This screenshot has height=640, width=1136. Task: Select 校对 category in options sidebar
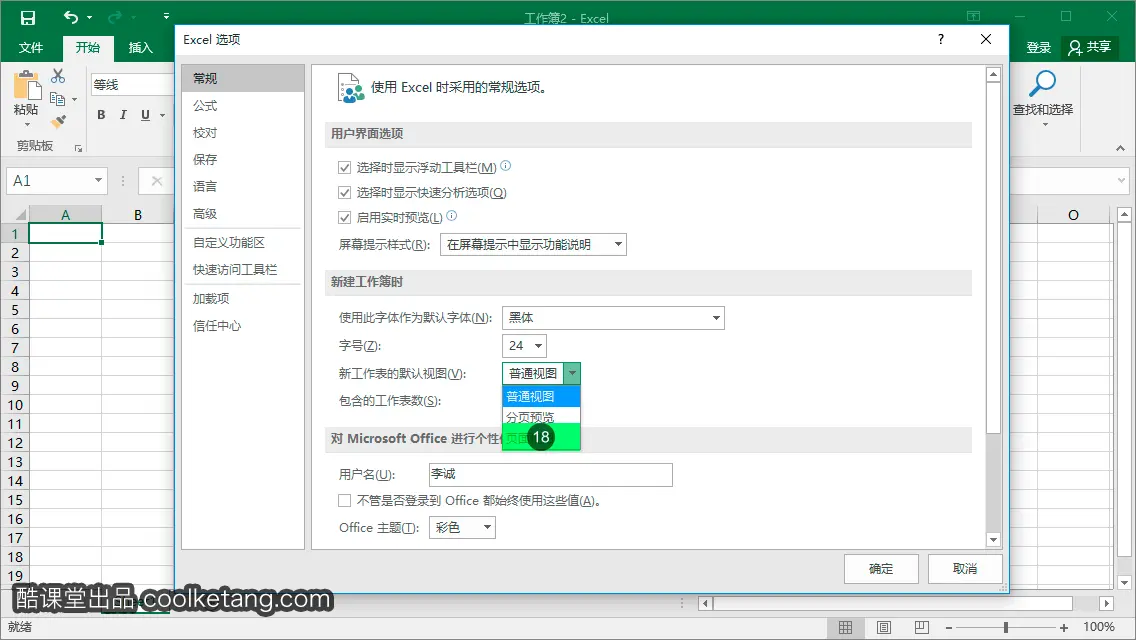click(x=243, y=133)
